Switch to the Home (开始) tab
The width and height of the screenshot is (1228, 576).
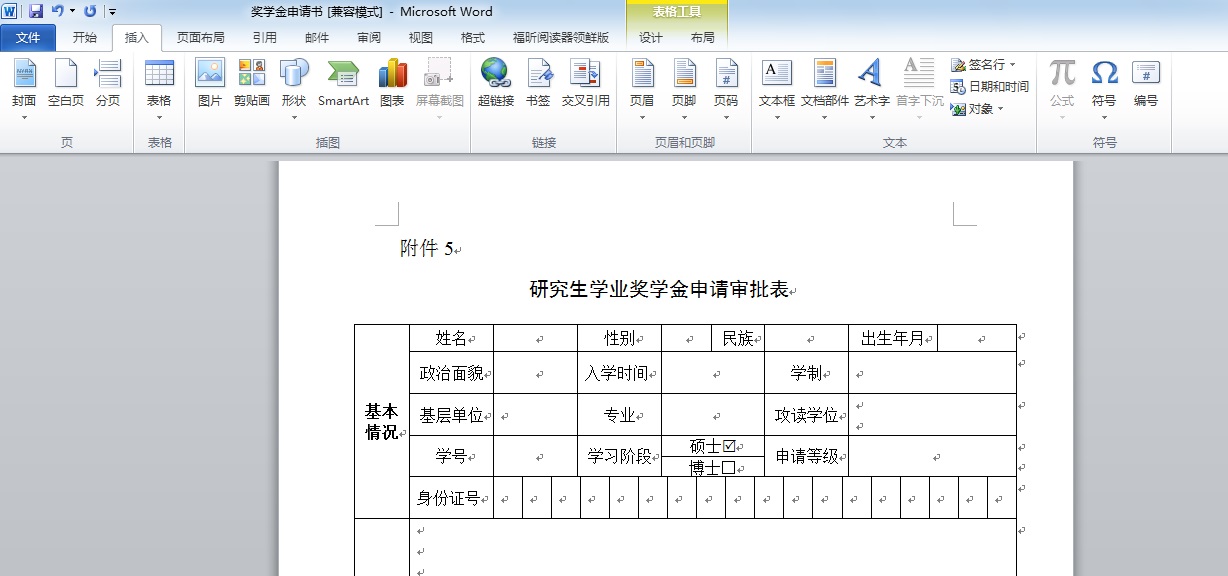pyautogui.click(x=85, y=38)
